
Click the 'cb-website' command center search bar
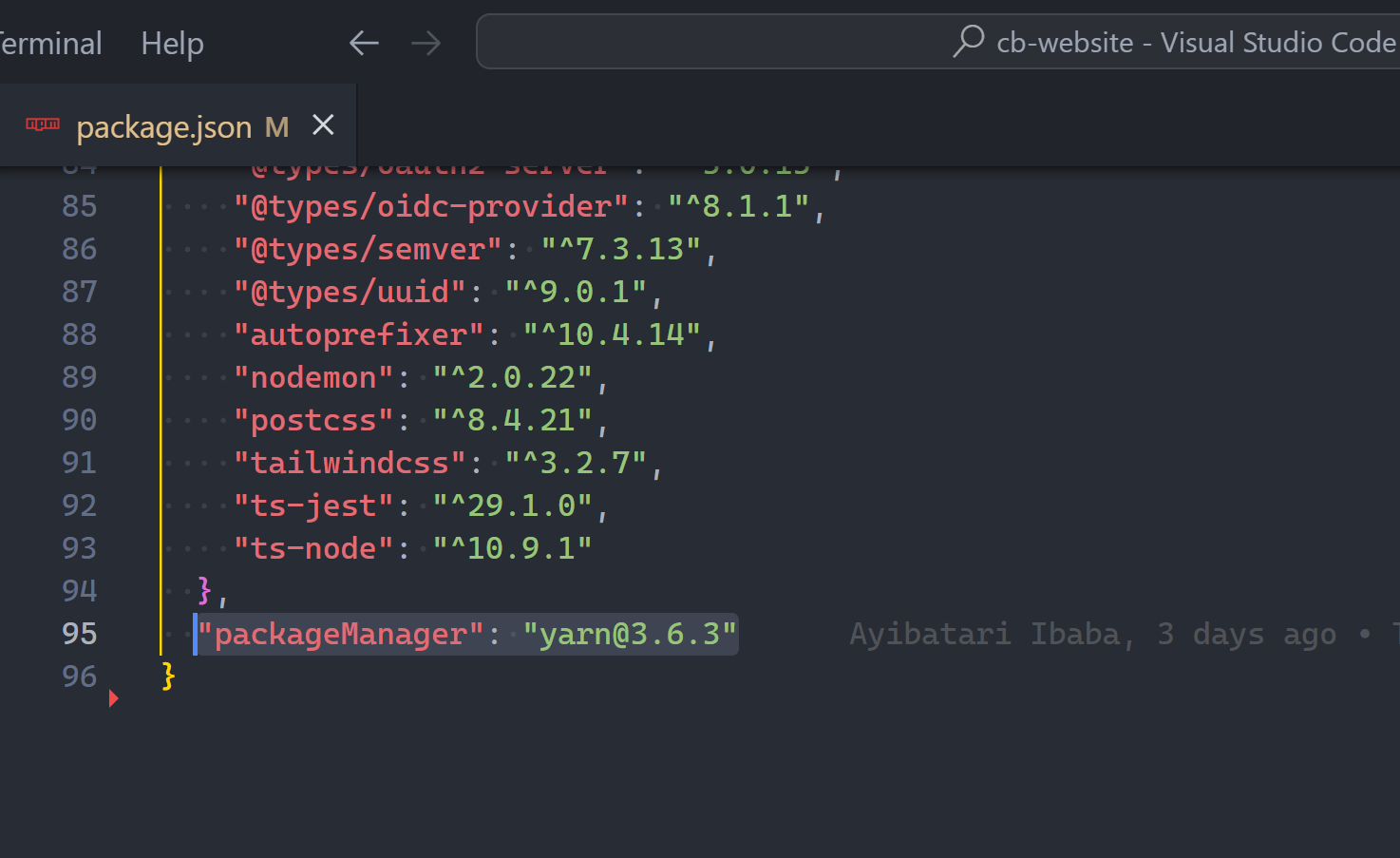1092,42
